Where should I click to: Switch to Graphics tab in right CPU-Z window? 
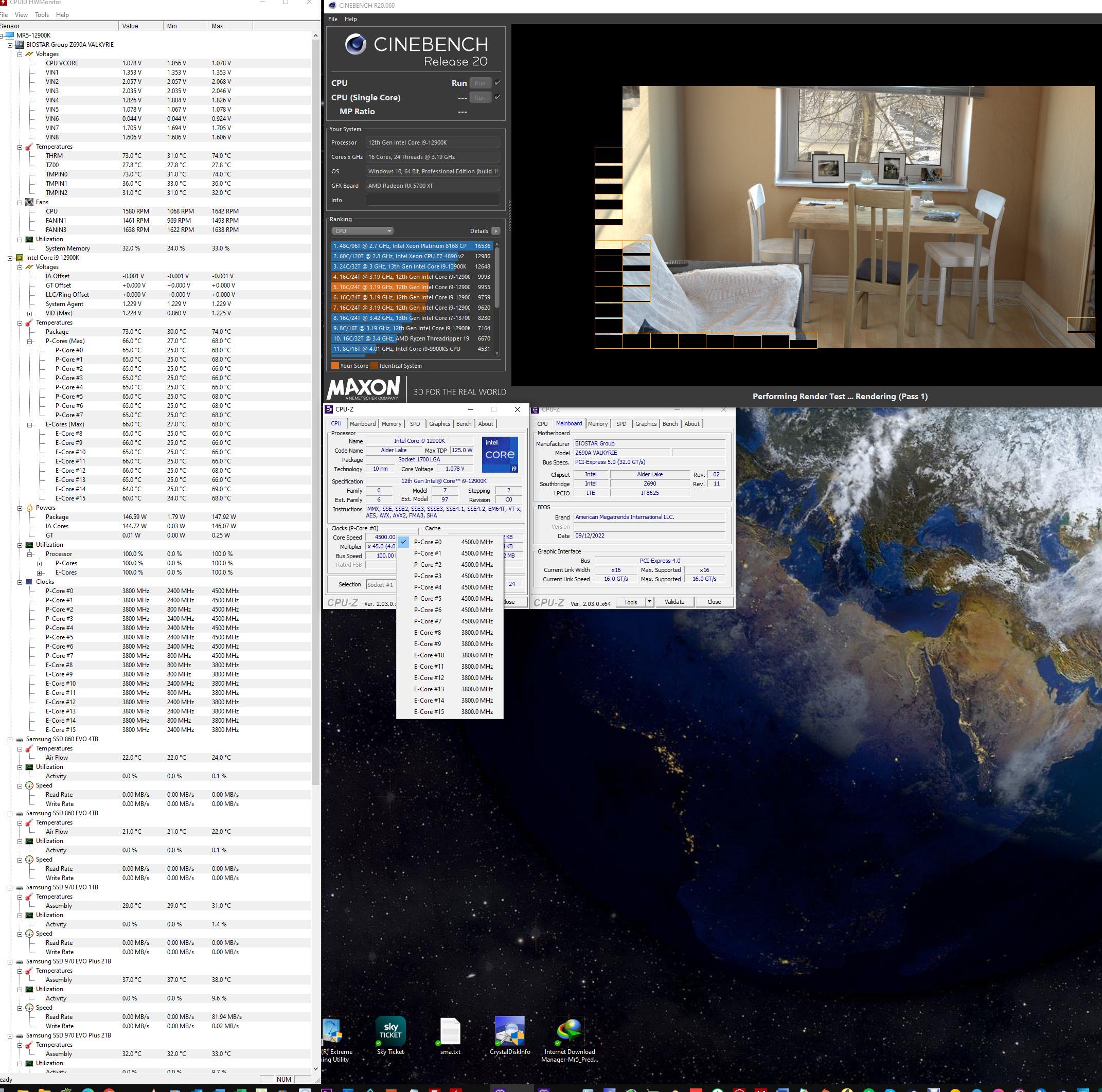646,424
